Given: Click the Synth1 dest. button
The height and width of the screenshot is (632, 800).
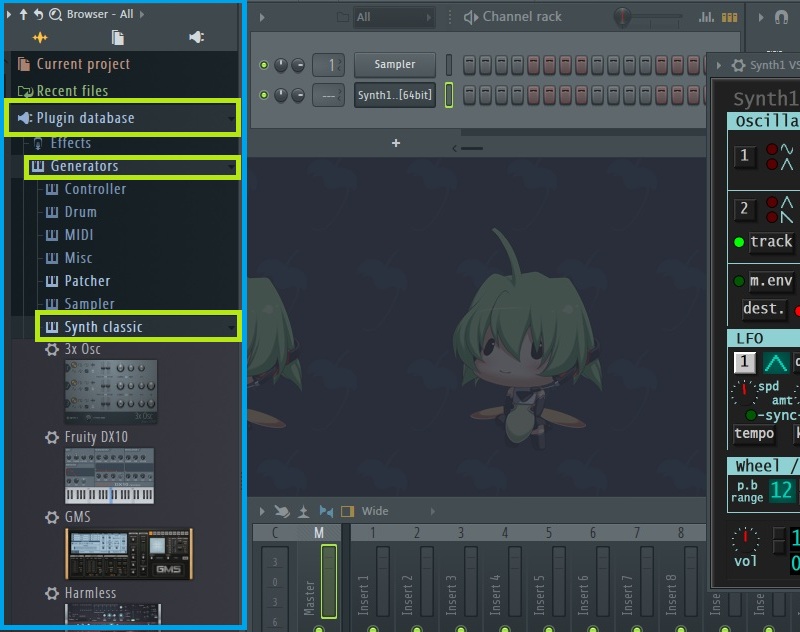Looking at the screenshot, I should pyautogui.click(x=763, y=308).
